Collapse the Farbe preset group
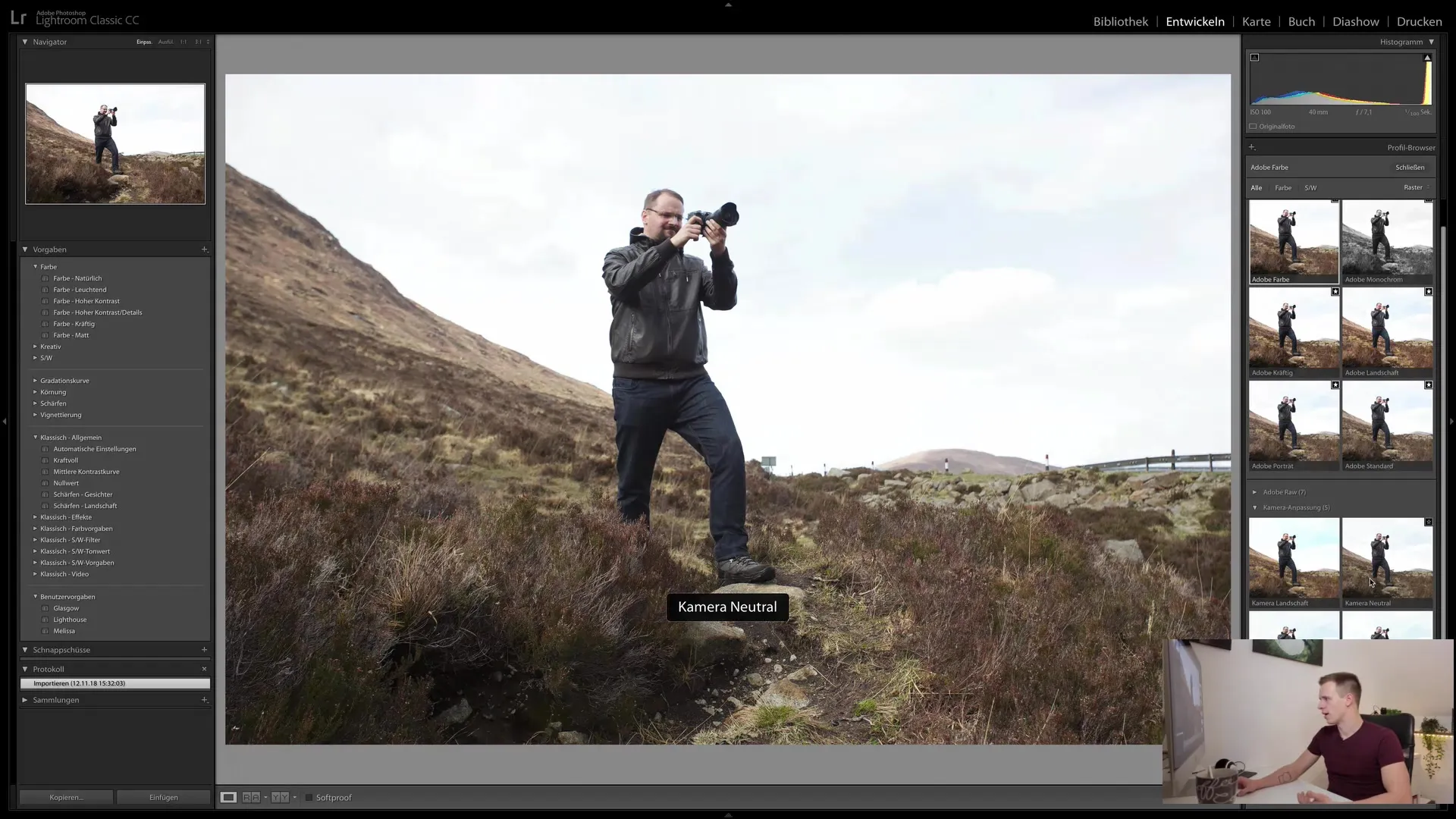The width and height of the screenshot is (1456, 819). (x=35, y=267)
